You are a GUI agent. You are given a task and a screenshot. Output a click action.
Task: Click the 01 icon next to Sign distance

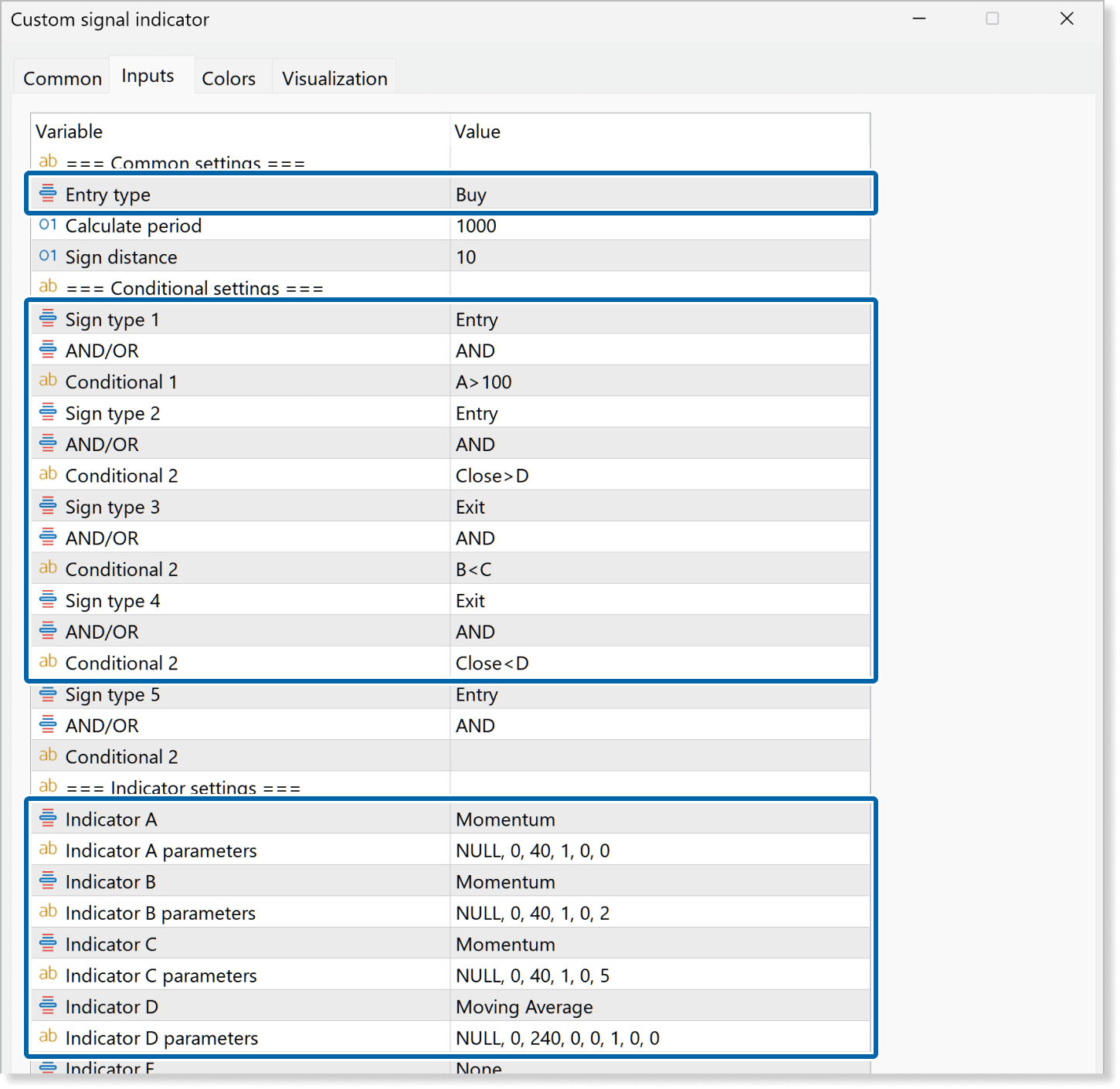click(48, 256)
